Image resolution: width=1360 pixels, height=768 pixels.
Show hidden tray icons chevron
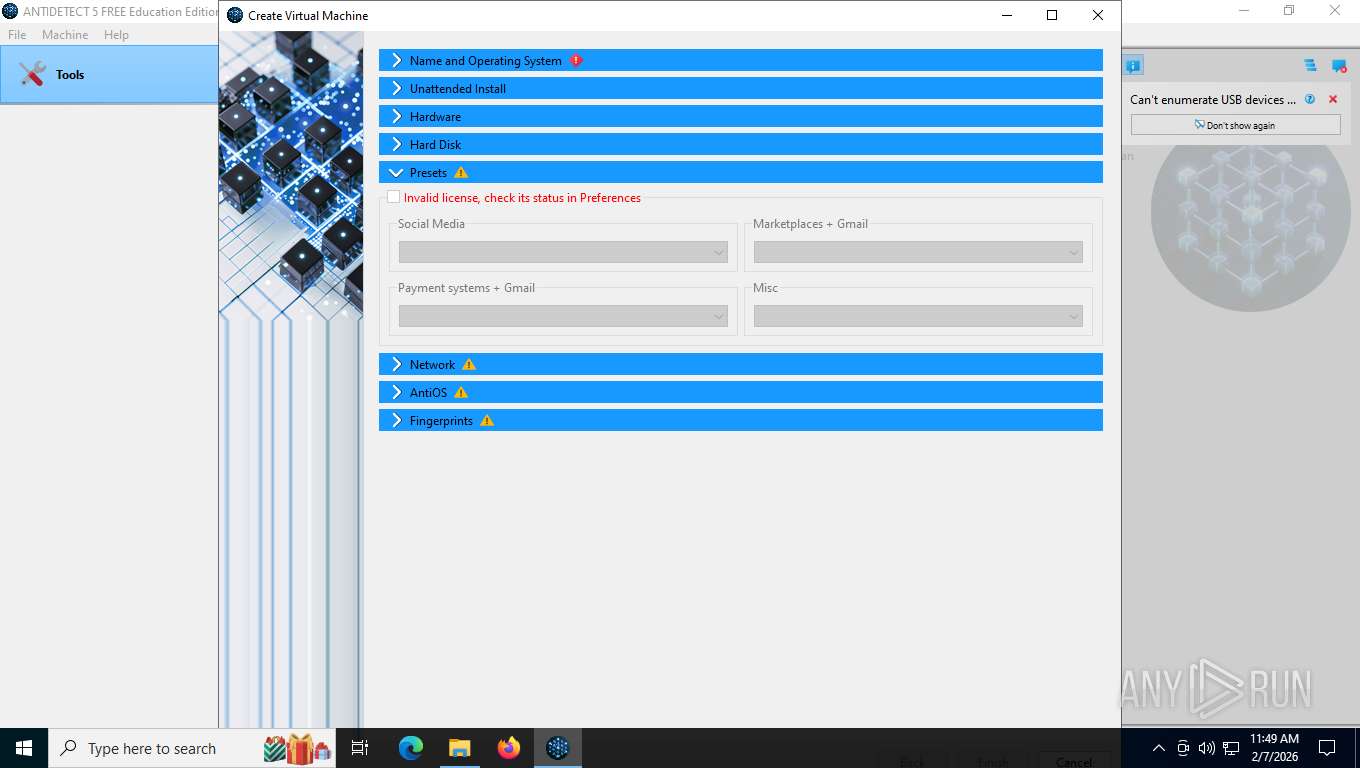coord(1159,748)
